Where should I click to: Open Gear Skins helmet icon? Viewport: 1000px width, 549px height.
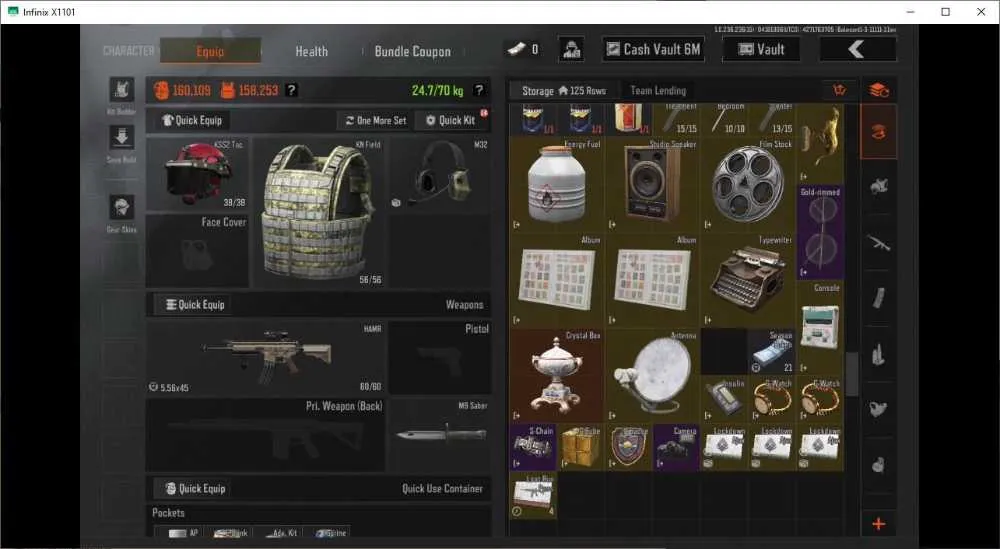(121, 207)
